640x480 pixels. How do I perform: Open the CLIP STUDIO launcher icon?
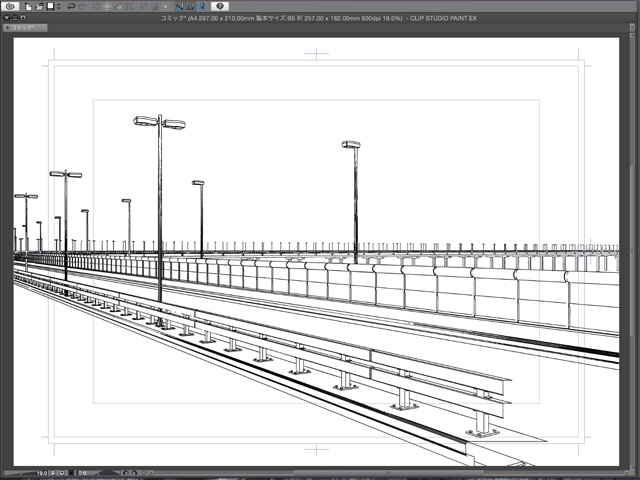tap(10, 6)
